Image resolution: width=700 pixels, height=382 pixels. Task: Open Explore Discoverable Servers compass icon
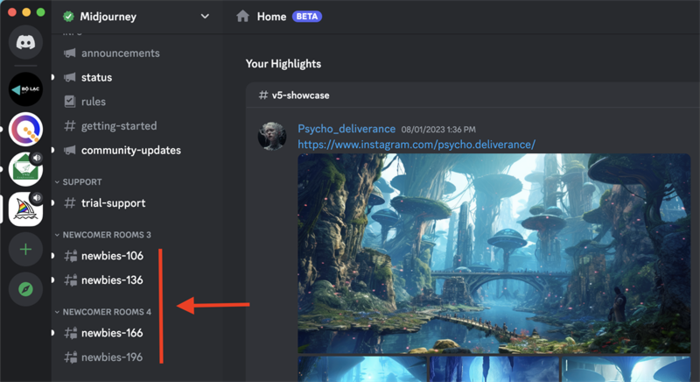point(26,289)
